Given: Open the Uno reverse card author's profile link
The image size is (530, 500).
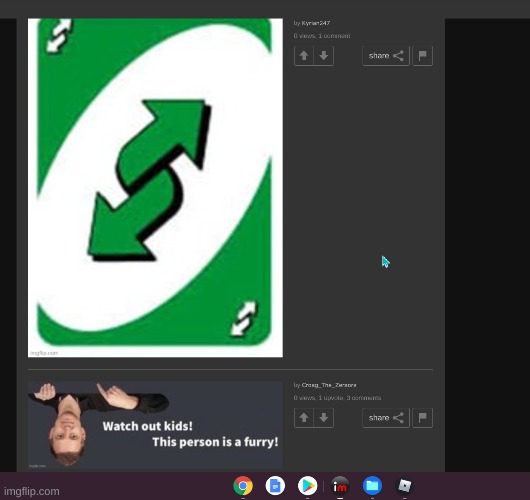Looking at the screenshot, I should click(x=316, y=23).
